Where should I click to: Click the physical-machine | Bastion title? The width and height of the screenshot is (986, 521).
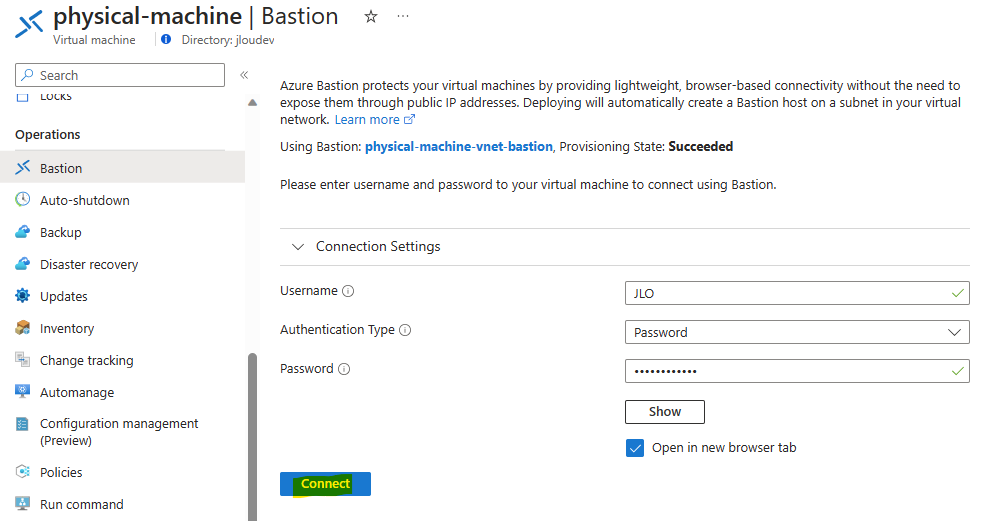pyautogui.click(x=196, y=16)
